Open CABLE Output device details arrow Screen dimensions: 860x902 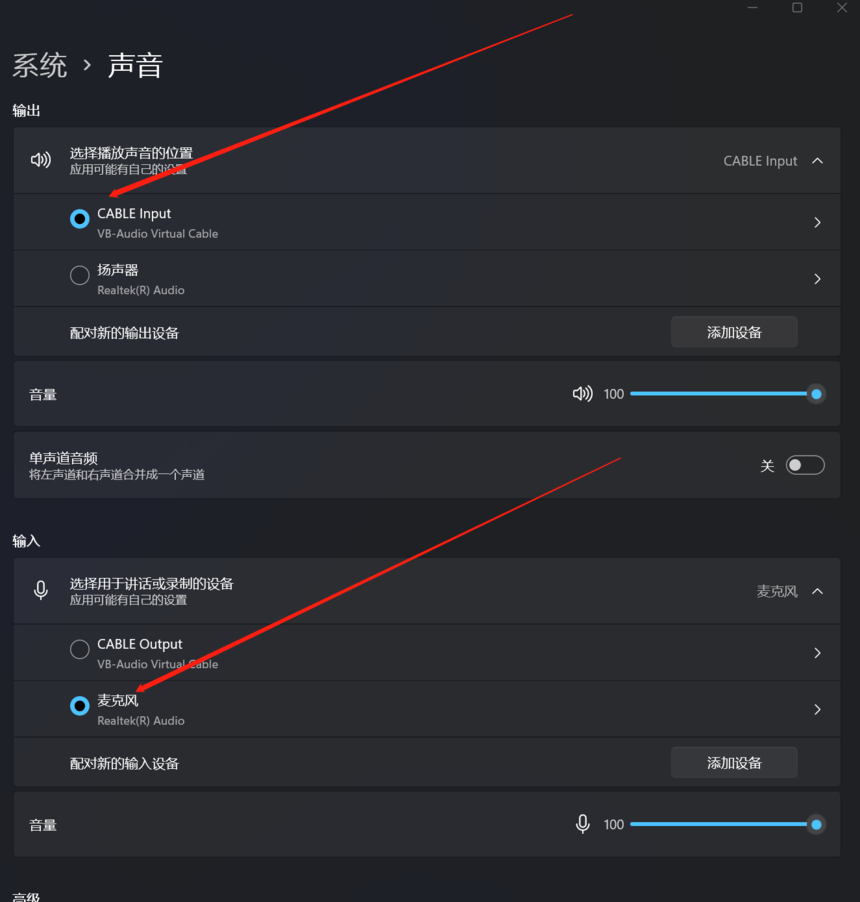817,652
